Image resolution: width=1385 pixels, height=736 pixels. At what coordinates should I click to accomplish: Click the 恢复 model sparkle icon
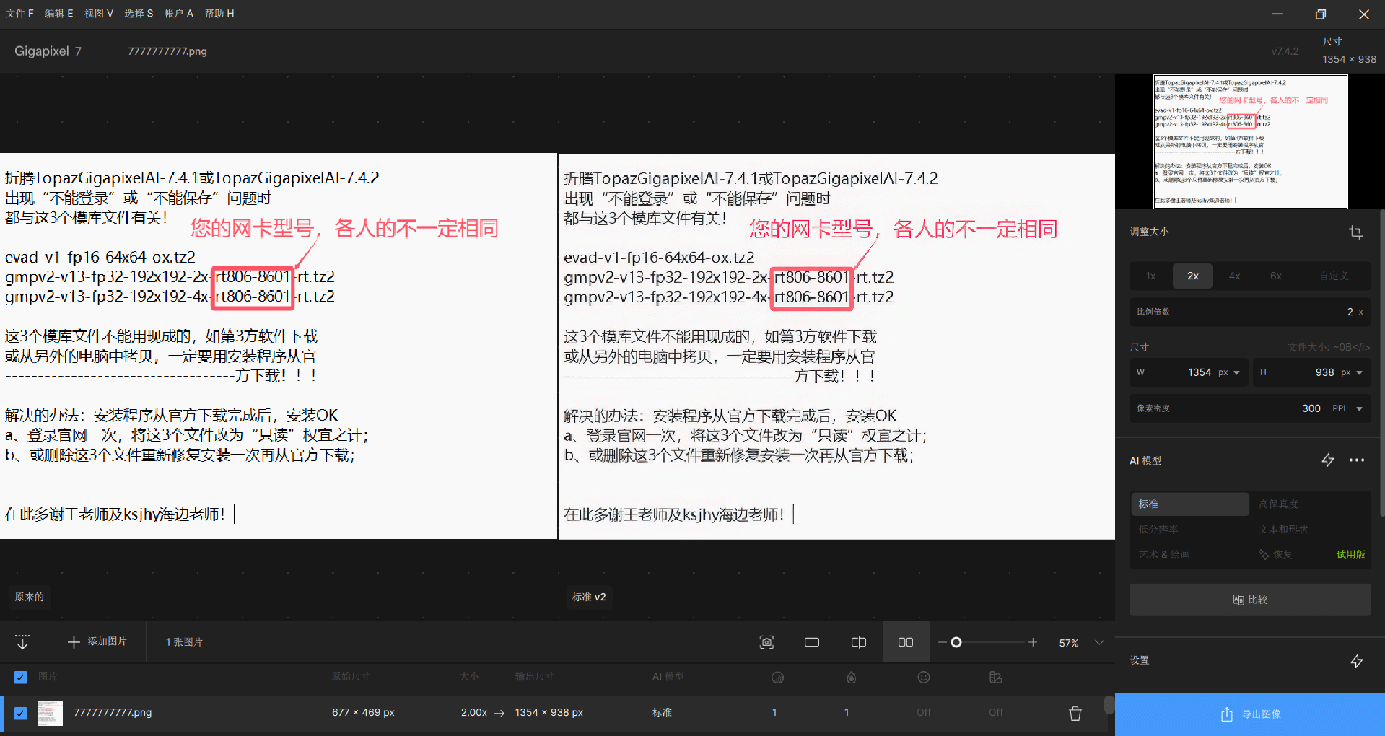coord(1264,554)
